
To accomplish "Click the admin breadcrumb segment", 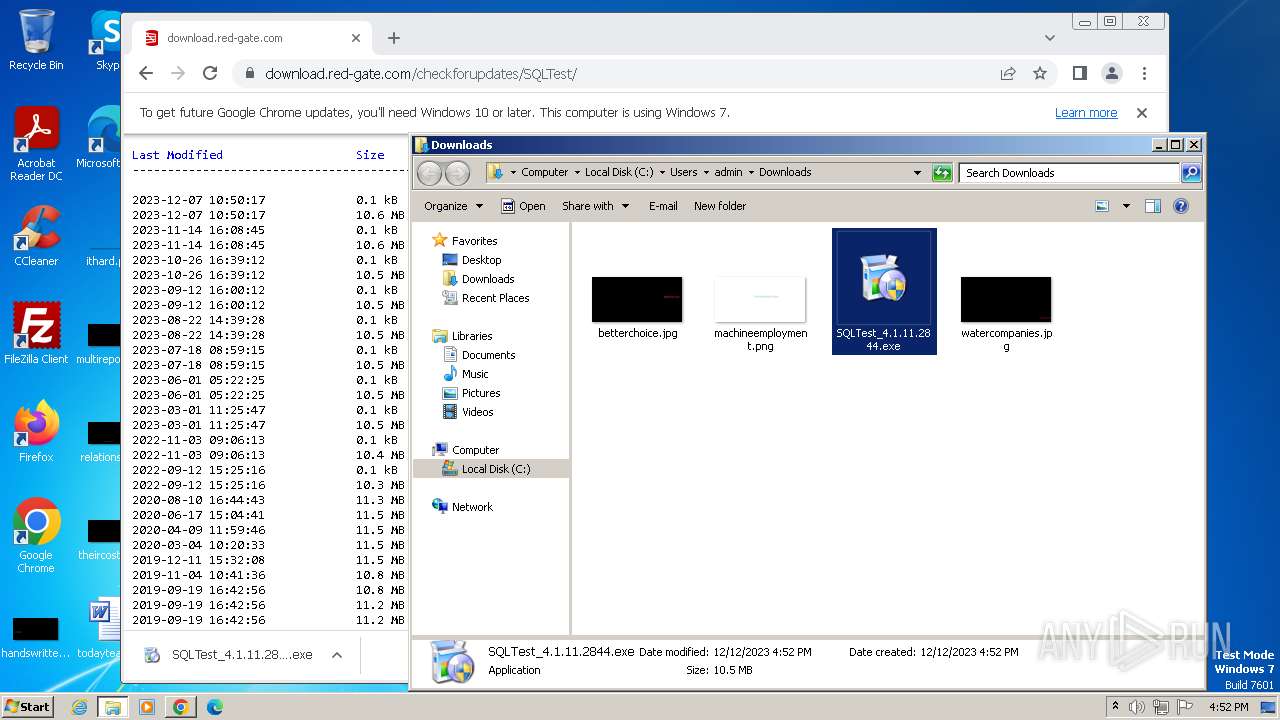I will [x=728, y=172].
